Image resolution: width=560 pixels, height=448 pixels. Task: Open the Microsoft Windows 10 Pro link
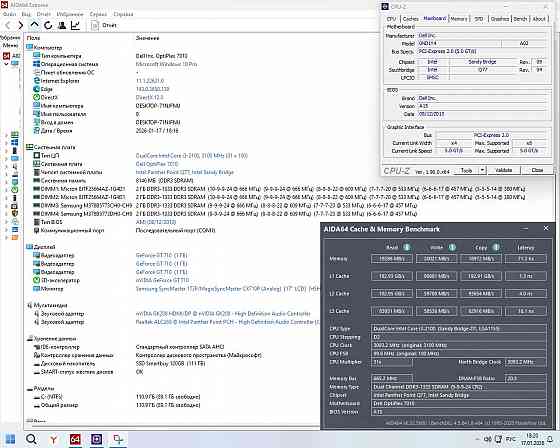pyautogui.click(x=166, y=64)
